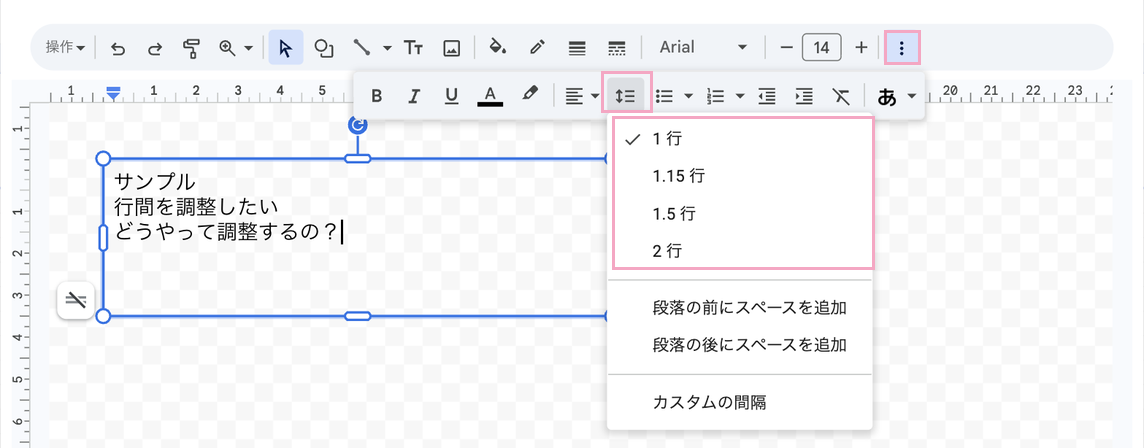Screen dimensions: 1144x448
Task: Click the text line サンプル
Action: click(x=155, y=180)
